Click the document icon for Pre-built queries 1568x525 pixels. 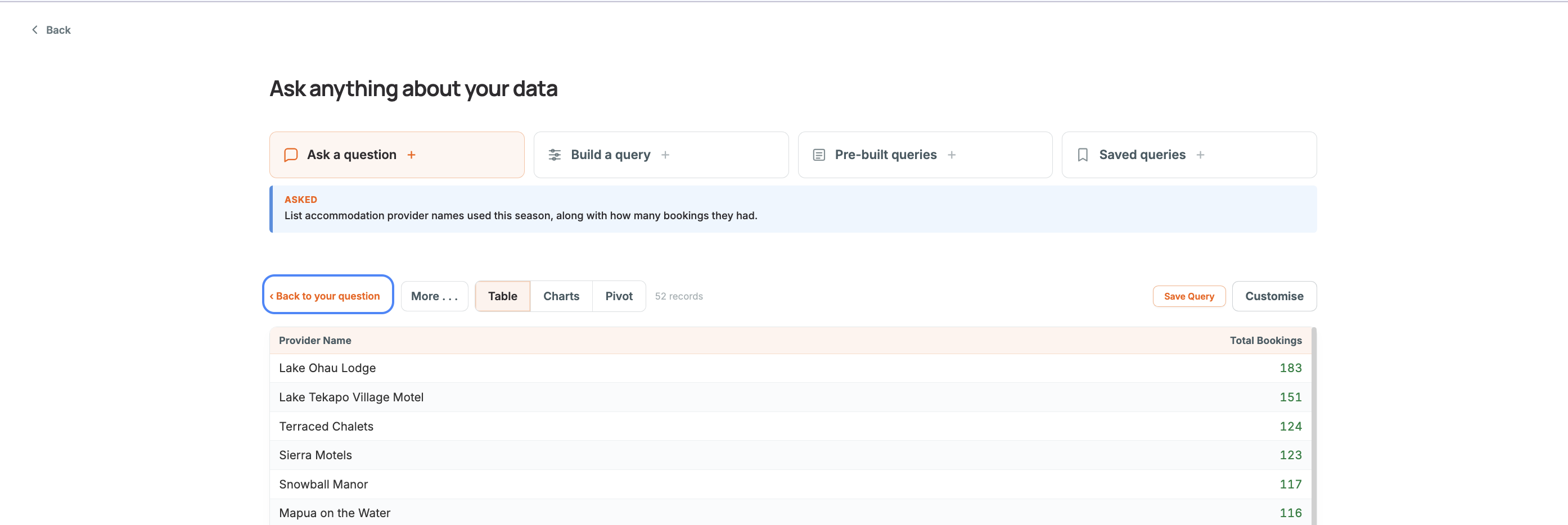(819, 155)
